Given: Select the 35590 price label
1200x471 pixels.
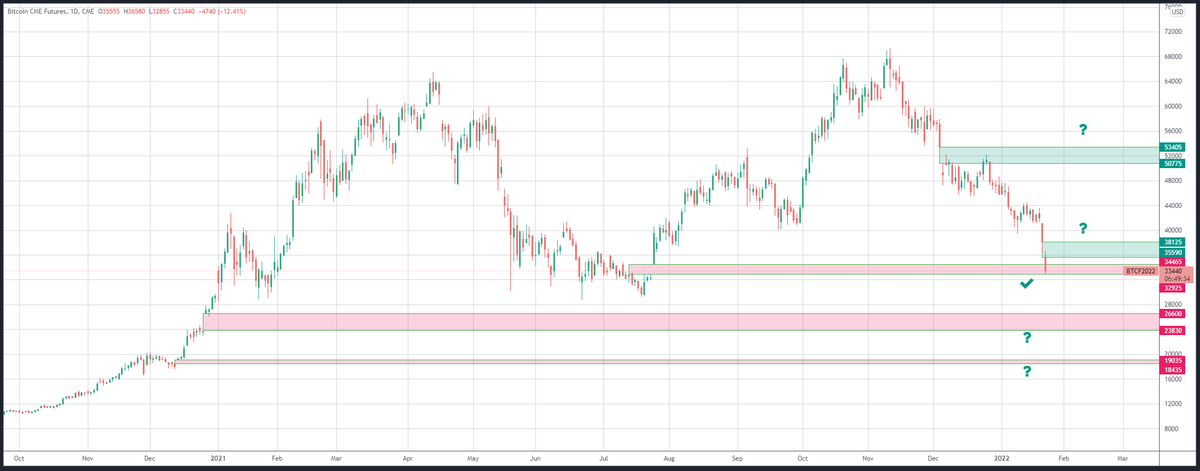Looking at the screenshot, I should point(1173,254).
